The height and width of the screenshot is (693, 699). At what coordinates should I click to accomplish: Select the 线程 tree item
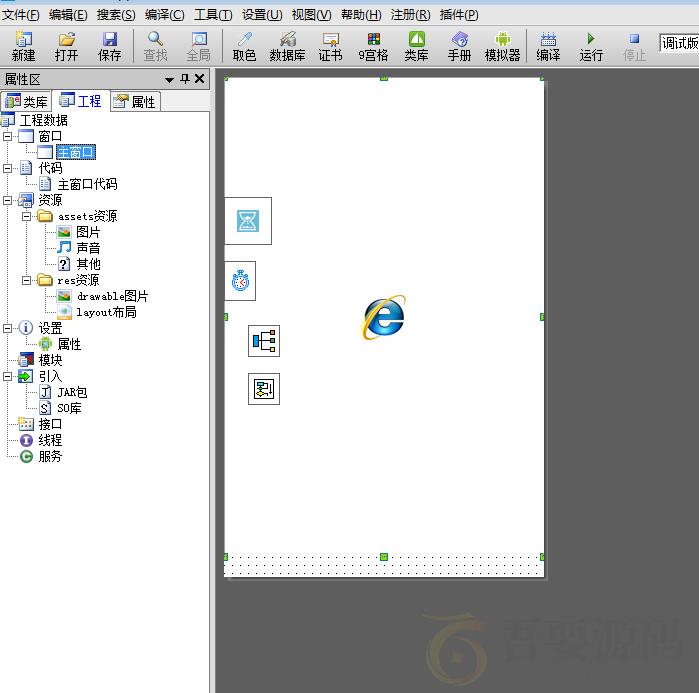(50, 440)
